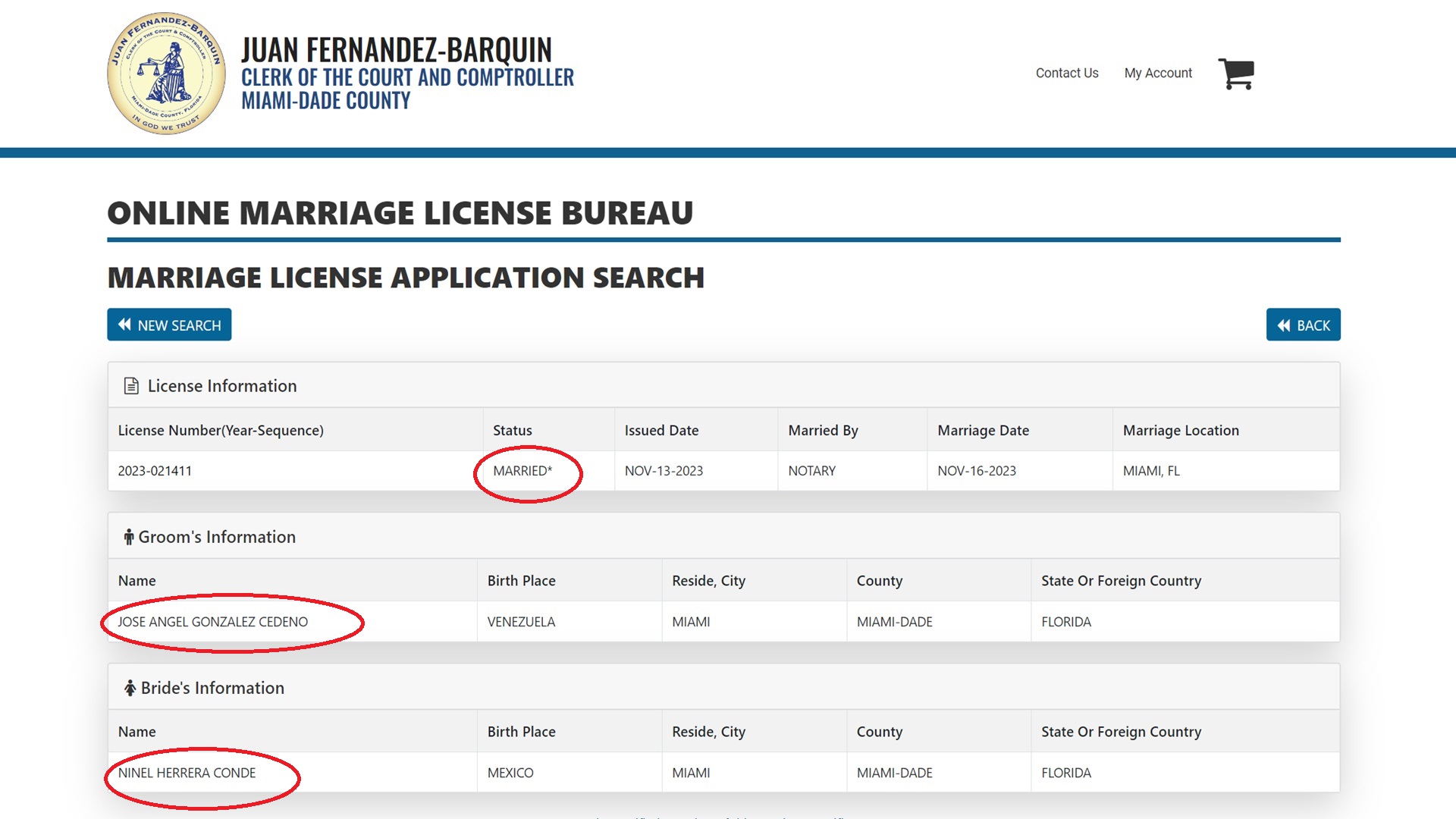Click the Status column header
Image resolution: width=1456 pixels, height=819 pixels.
pos(513,430)
